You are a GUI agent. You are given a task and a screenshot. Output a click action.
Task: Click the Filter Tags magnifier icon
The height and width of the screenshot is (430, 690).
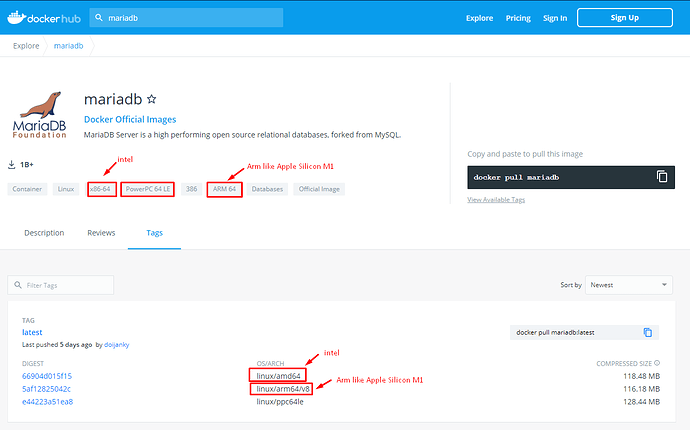18,285
